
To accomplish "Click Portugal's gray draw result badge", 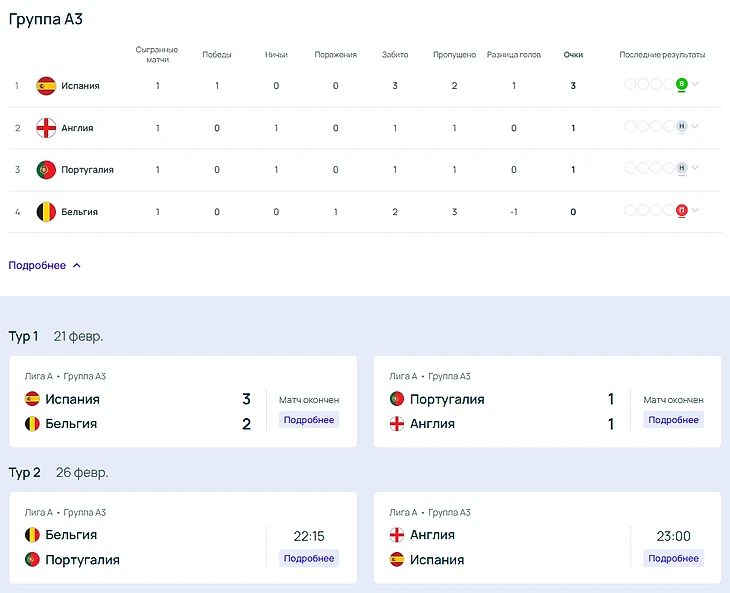I will [681, 169].
